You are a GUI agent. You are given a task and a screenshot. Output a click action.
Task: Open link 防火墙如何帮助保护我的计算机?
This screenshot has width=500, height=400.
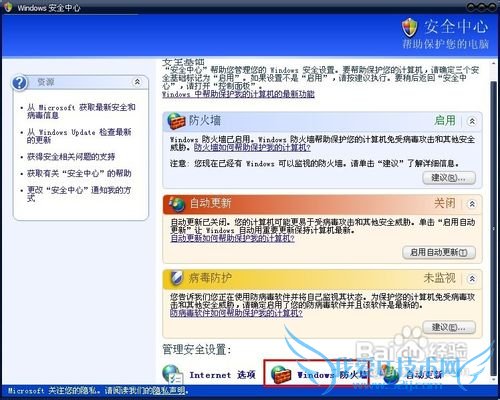tap(252, 148)
